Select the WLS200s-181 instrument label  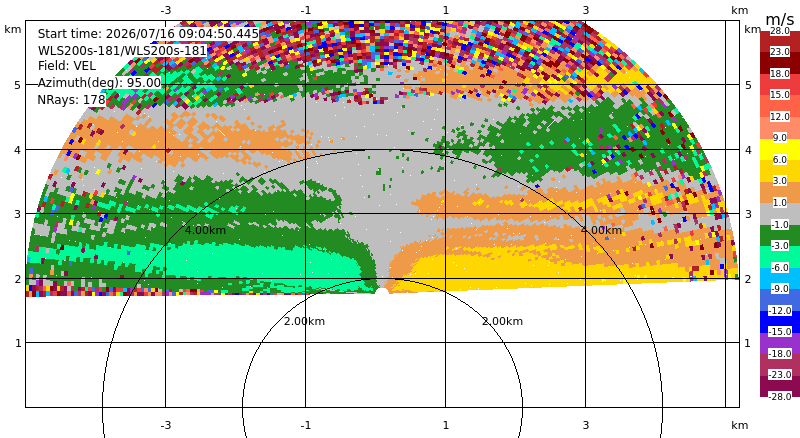(x=122, y=51)
